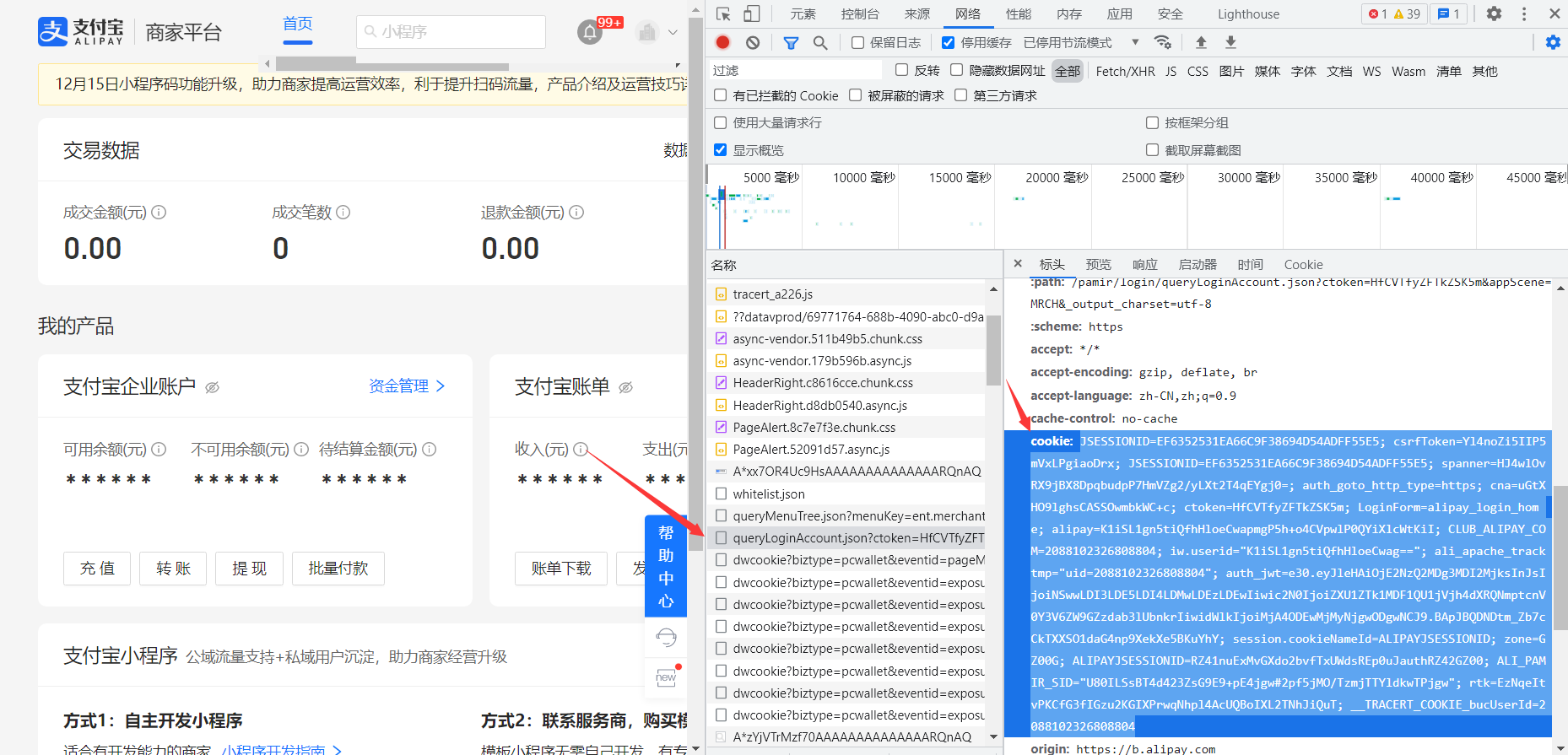The image size is (1568, 755).
Task: Enable 按框架分组 checkbox
Action: (x=1152, y=122)
